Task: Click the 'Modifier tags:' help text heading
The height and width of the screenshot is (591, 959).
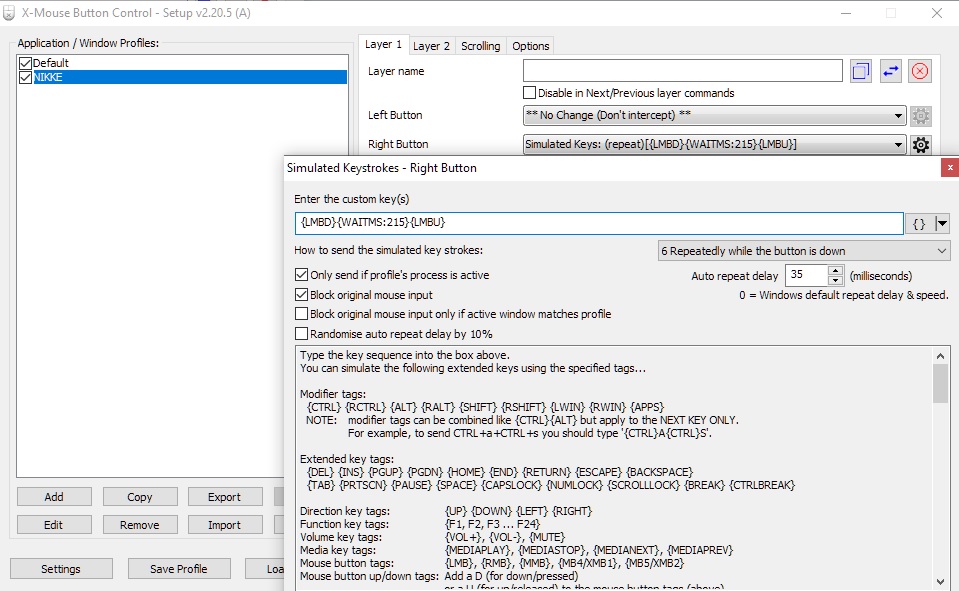Action: click(333, 394)
